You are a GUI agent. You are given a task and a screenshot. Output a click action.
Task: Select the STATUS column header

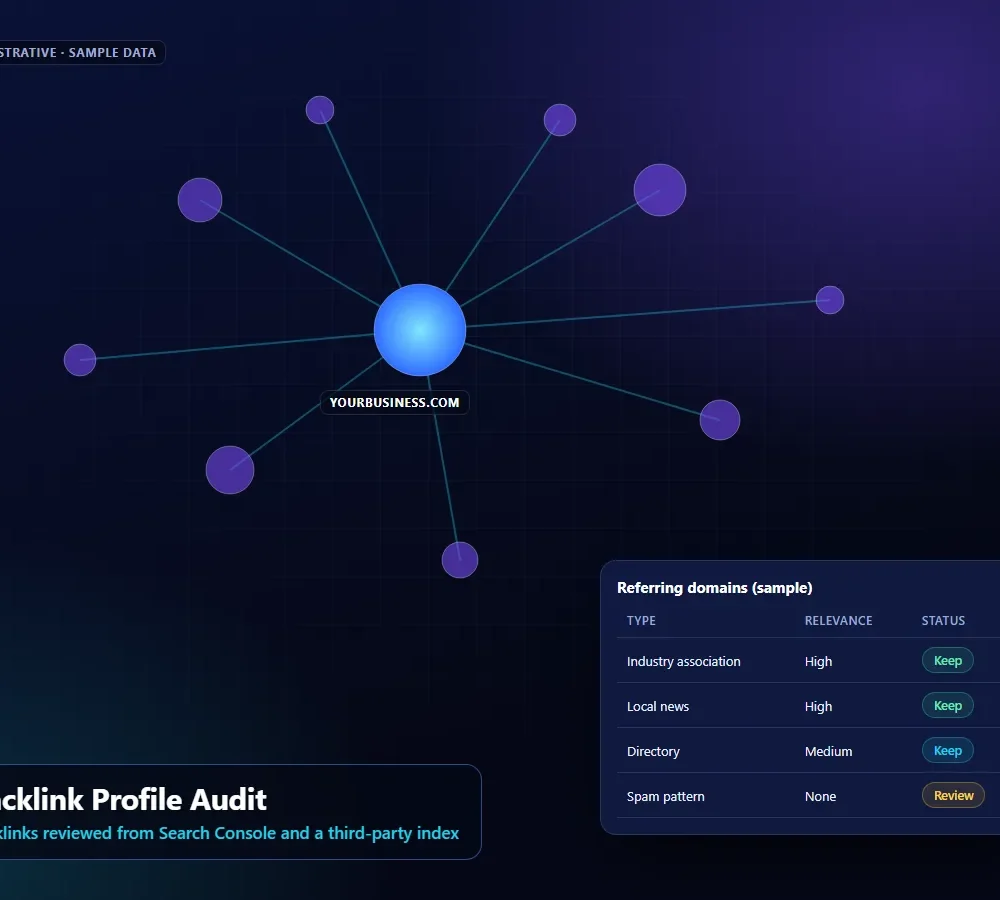[943, 621]
